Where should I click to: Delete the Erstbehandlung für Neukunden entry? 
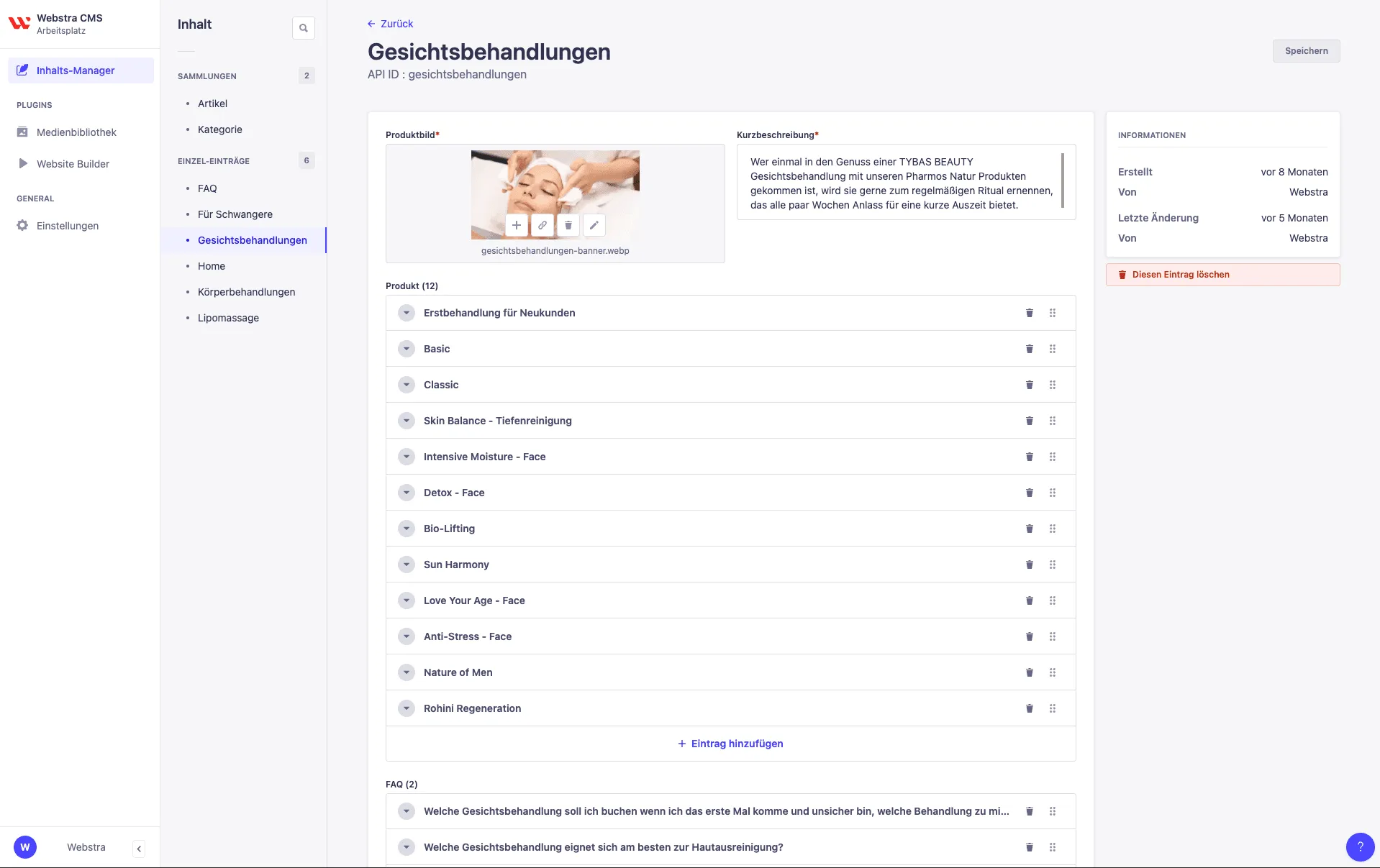(x=1030, y=313)
